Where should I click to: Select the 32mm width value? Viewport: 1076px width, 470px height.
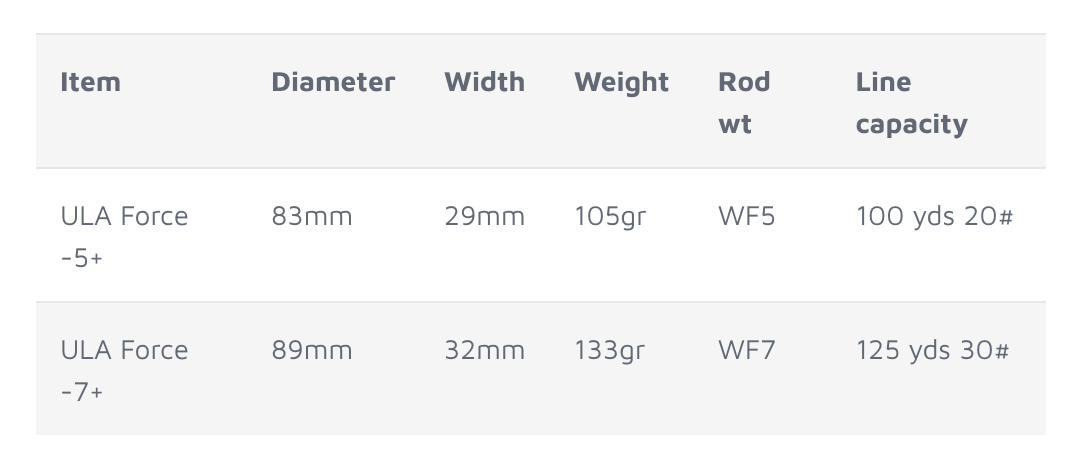(x=484, y=350)
